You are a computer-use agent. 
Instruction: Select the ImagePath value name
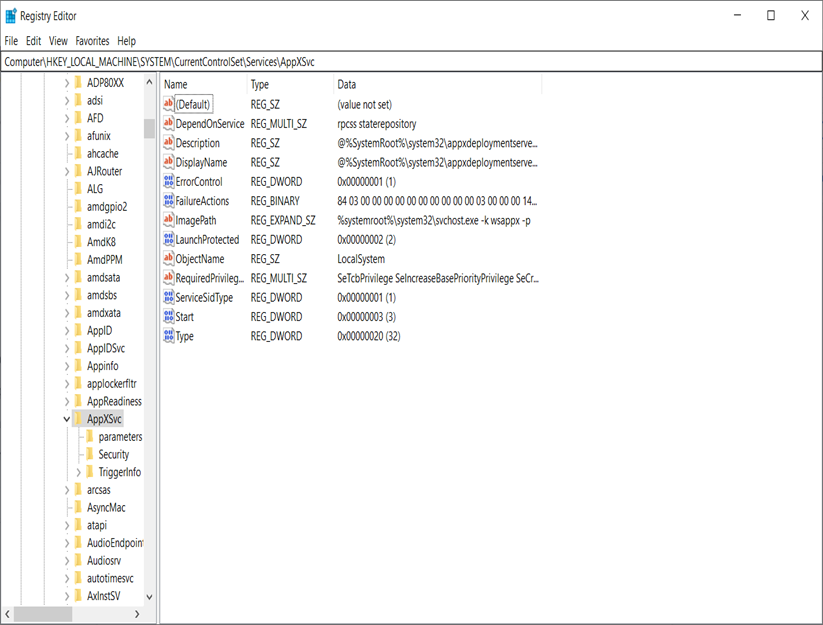(x=196, y=220)
